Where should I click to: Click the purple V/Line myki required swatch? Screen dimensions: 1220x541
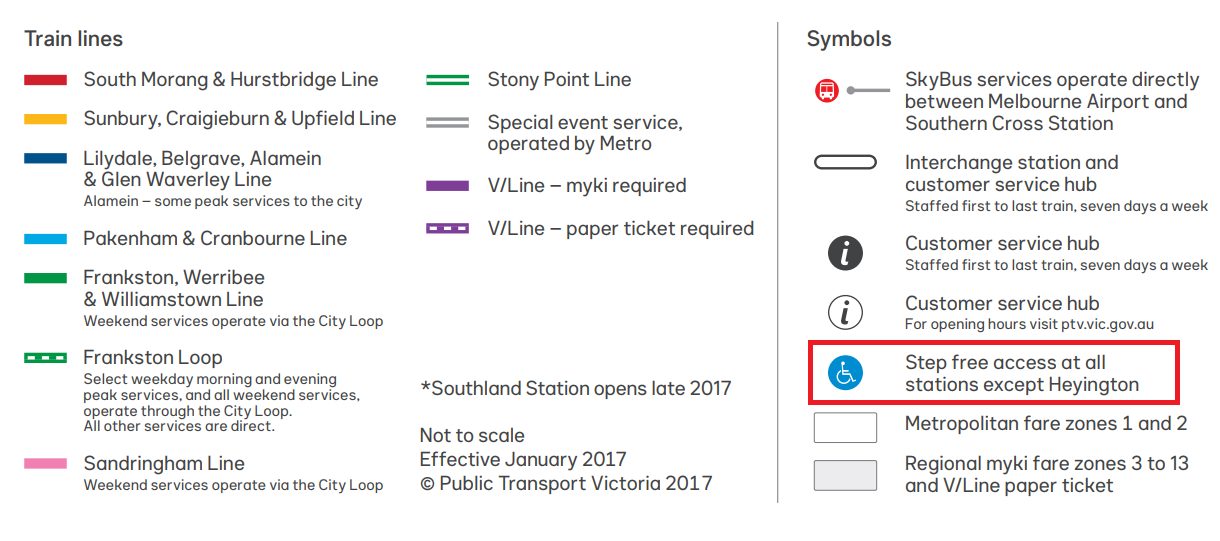[448, 186]
